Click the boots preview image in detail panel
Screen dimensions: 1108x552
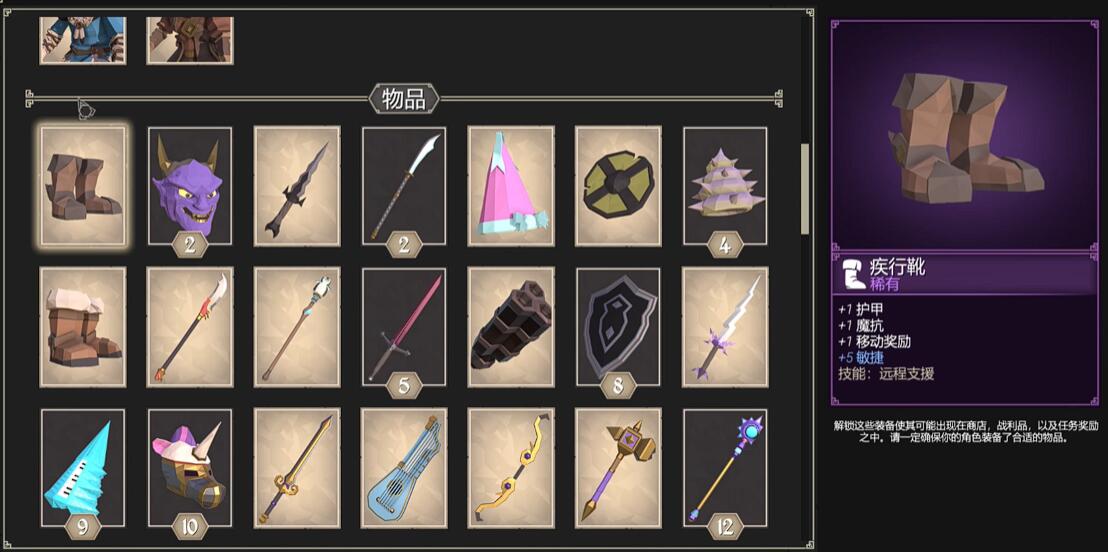pos(965,135)
